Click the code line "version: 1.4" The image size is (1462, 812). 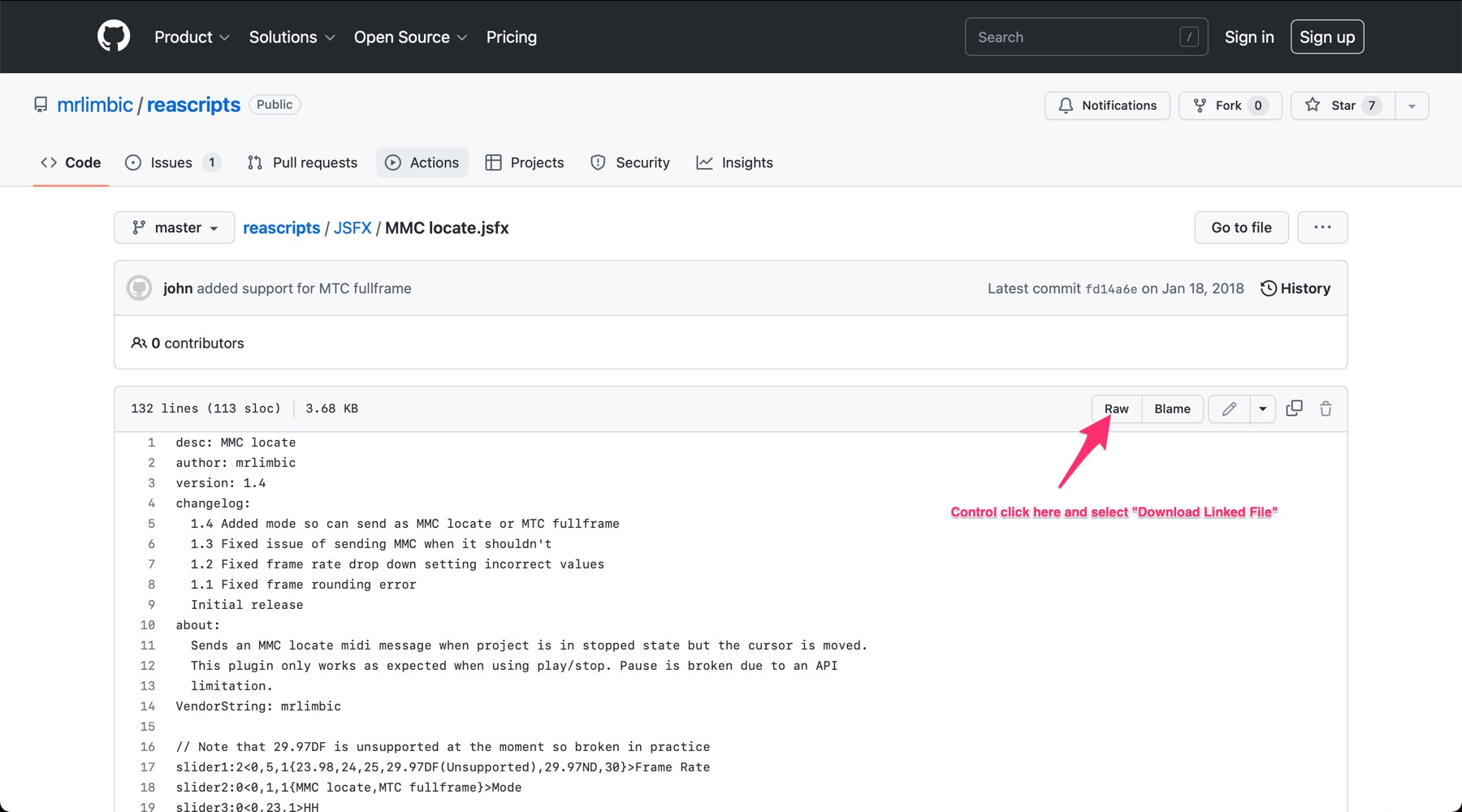pos(221,483)
